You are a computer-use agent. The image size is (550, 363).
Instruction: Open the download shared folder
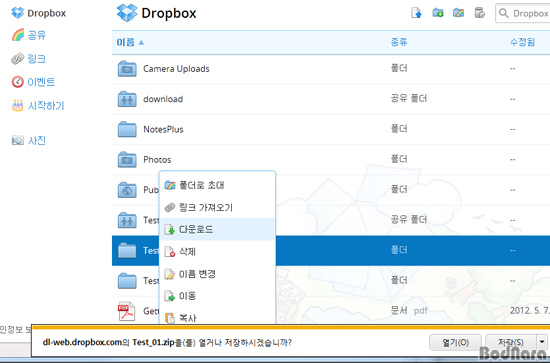click(x=163, y=99)
